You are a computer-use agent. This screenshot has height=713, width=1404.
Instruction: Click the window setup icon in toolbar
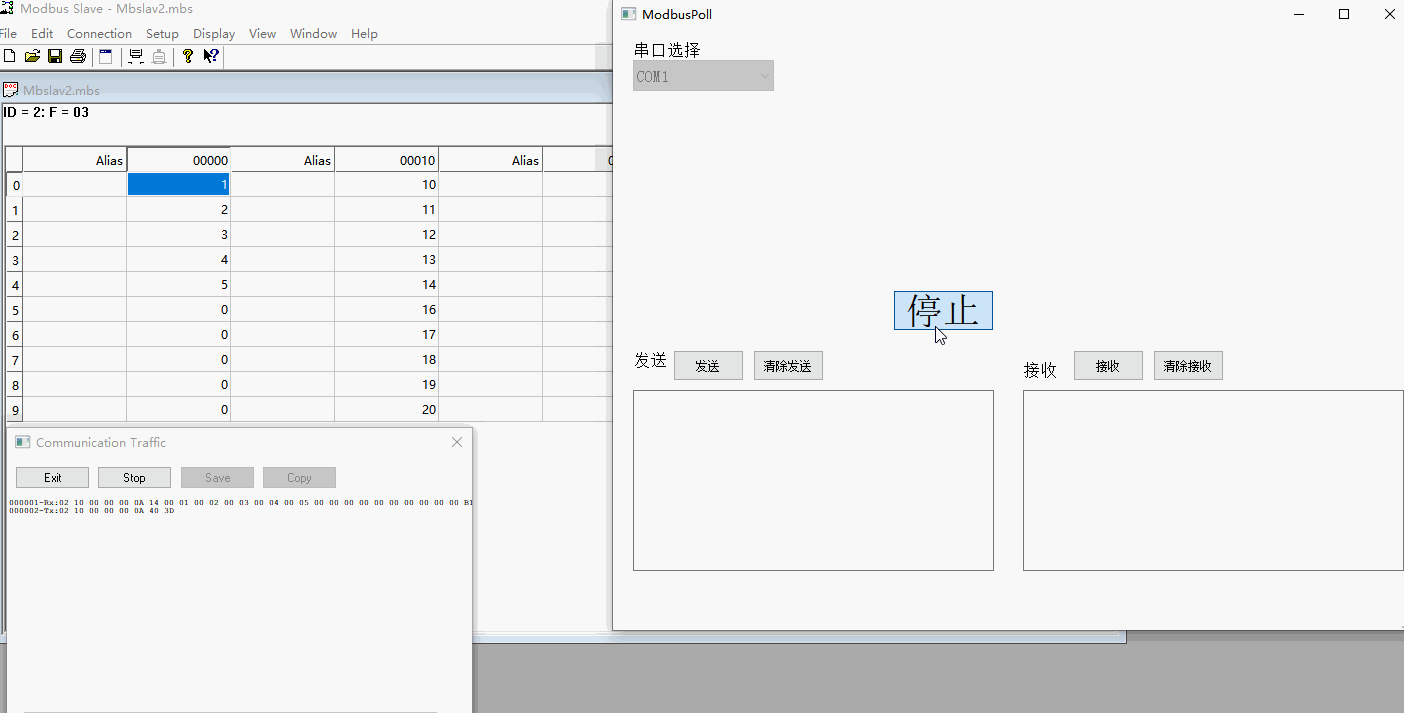105,57
